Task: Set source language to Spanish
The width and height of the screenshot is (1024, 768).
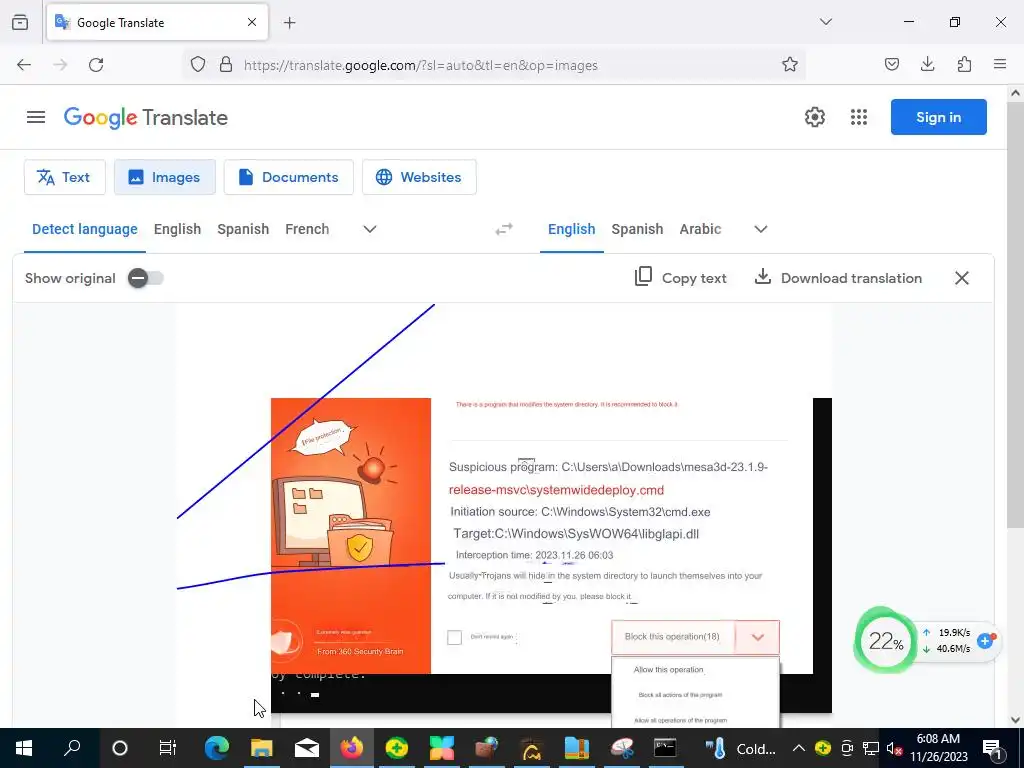Action: [243, 229]
